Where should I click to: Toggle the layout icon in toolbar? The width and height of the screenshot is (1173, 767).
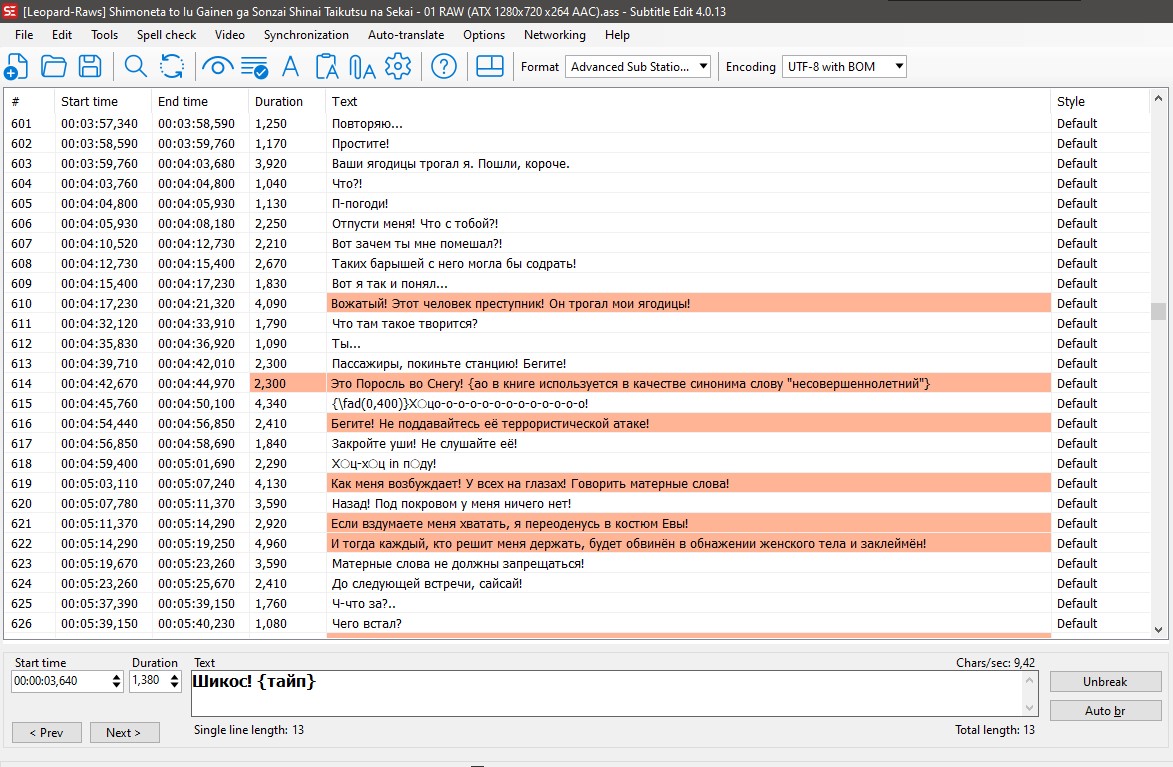[x=489, y=67]
